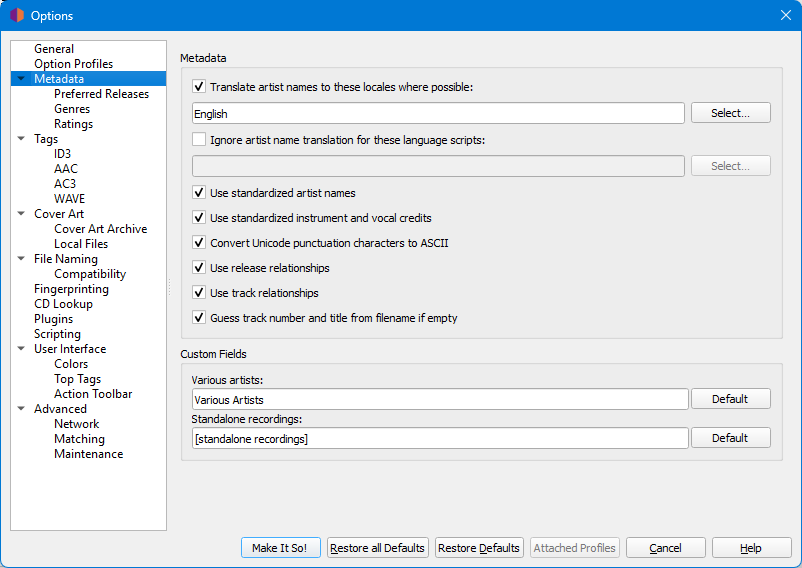Viewport: 802px width, 568px height.
Task: Open the Colors settings page
Action: [71, 363]
